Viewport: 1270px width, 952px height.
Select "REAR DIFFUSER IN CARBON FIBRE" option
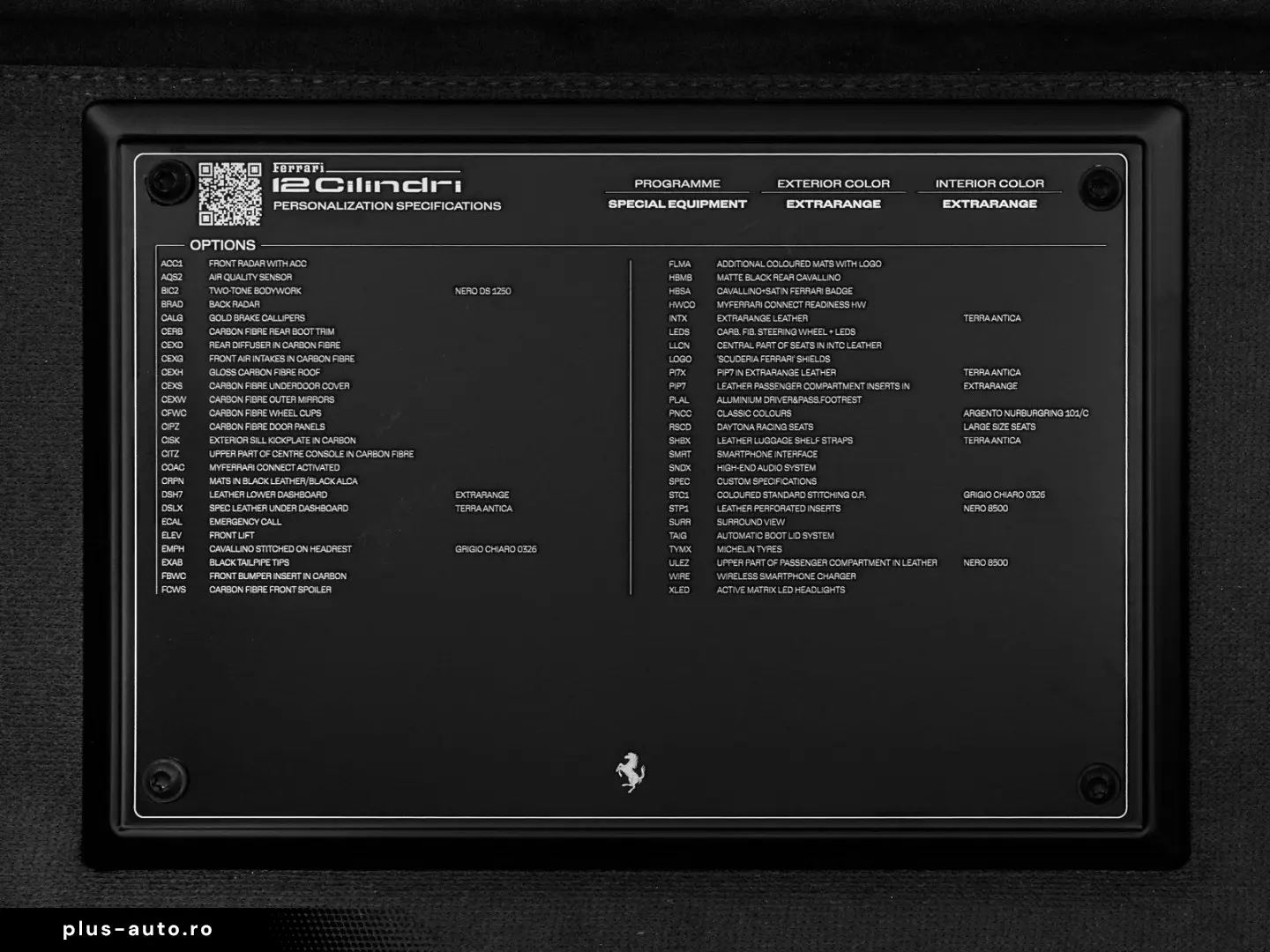click(x=274, y=346)
